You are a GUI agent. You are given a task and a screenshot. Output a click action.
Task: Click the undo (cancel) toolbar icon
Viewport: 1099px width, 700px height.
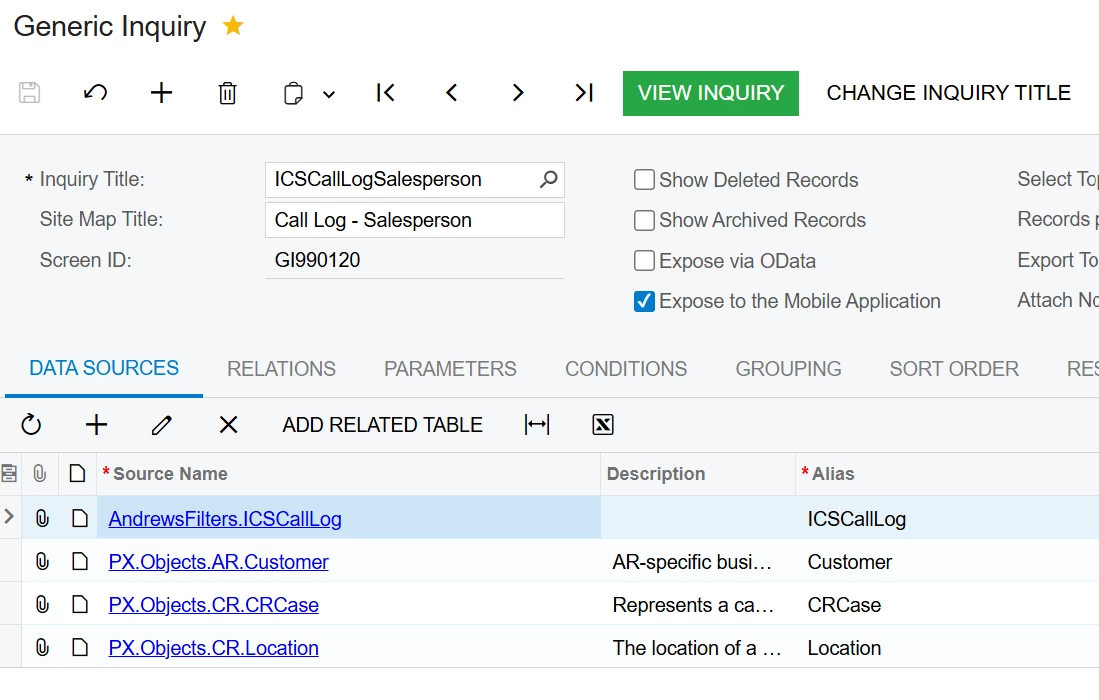96,93
